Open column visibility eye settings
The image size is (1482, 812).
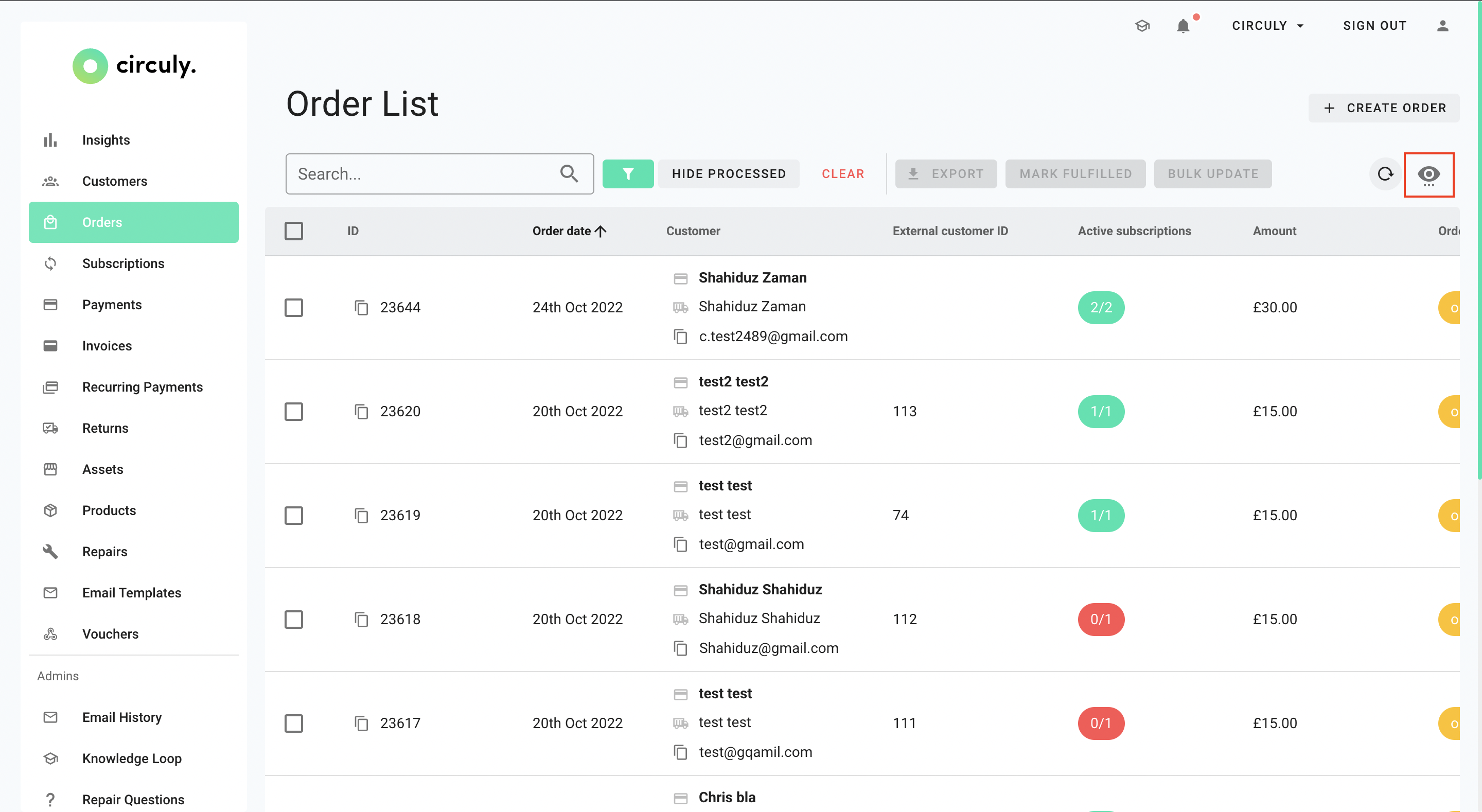tap(1428, 174)
